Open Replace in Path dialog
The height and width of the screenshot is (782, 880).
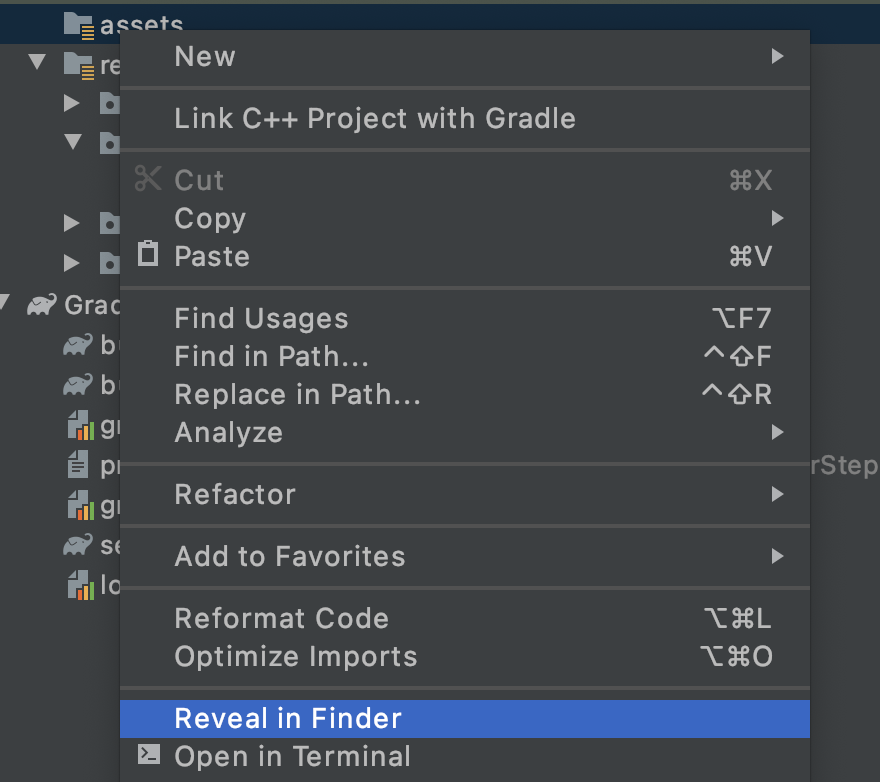pyautogui.click(x=297, y=395)
